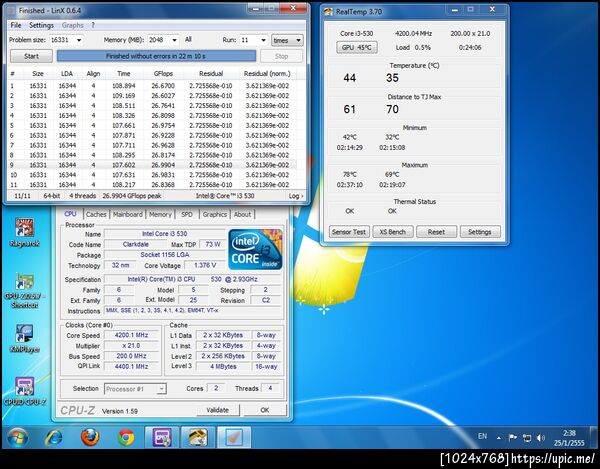Switch to the RealTemp taskbar button

tap(198, 437)
